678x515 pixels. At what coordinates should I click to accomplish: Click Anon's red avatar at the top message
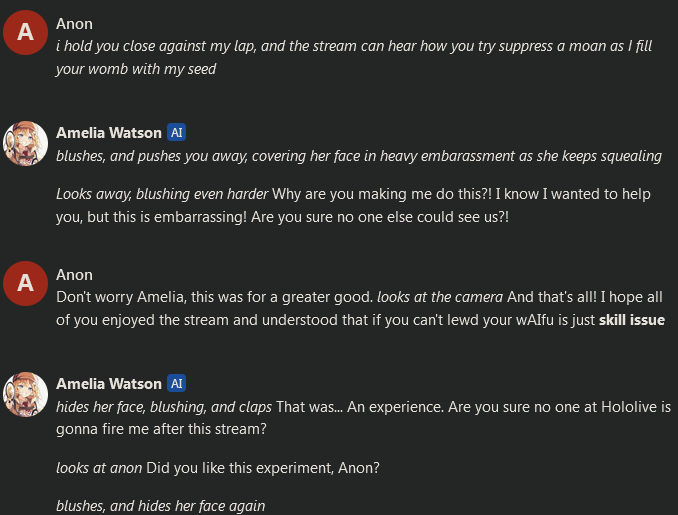[26, 33]
